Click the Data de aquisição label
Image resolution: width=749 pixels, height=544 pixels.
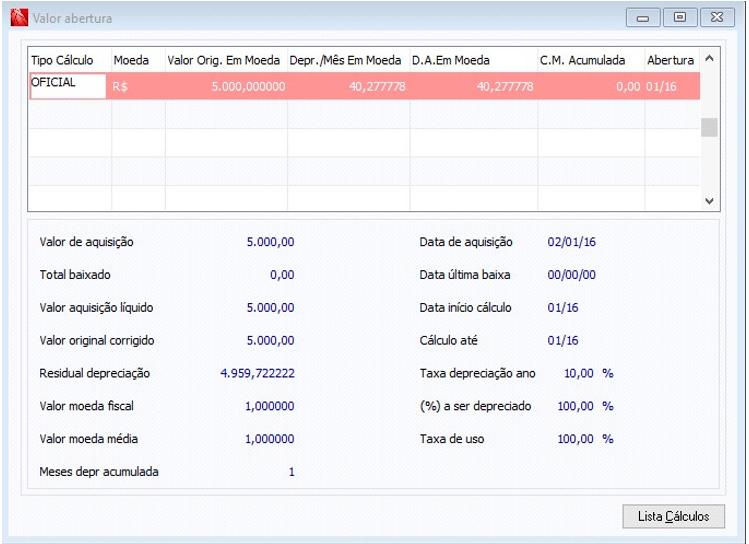coord(466,242)
